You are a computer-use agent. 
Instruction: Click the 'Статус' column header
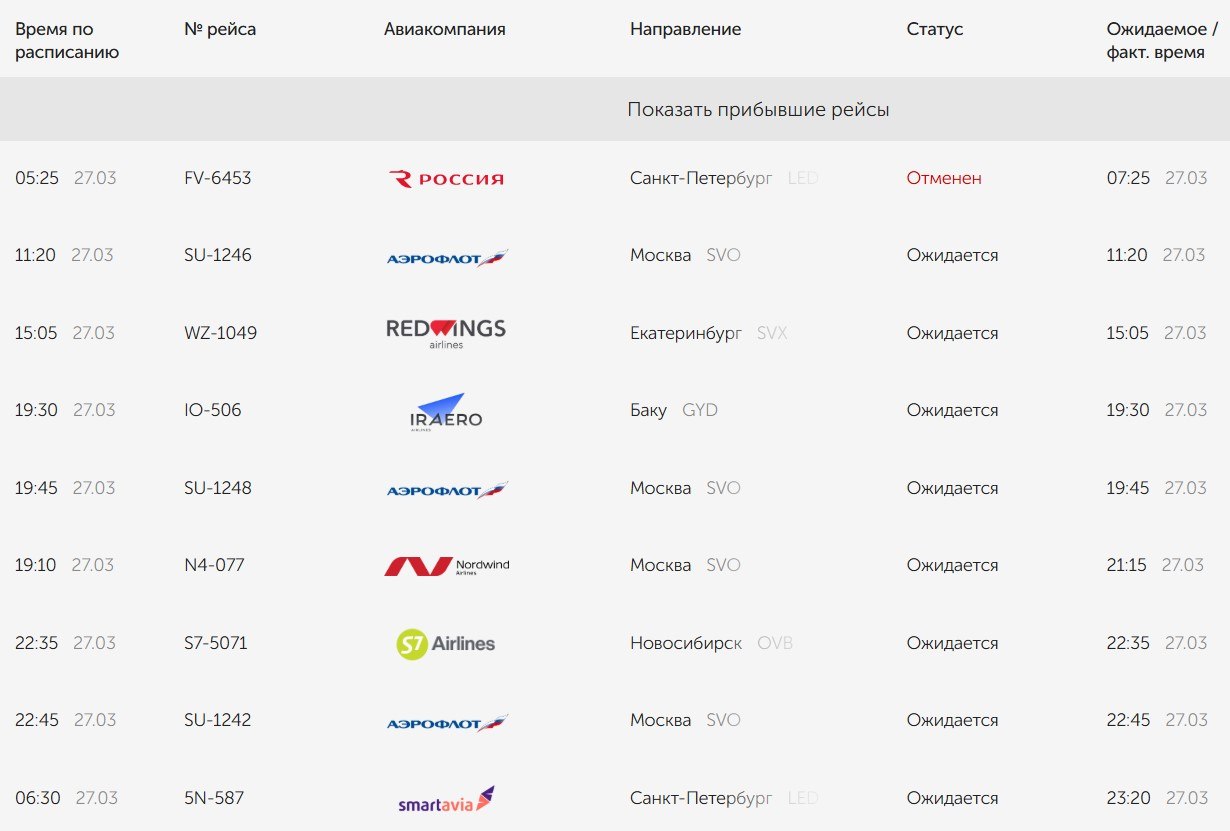934,29
